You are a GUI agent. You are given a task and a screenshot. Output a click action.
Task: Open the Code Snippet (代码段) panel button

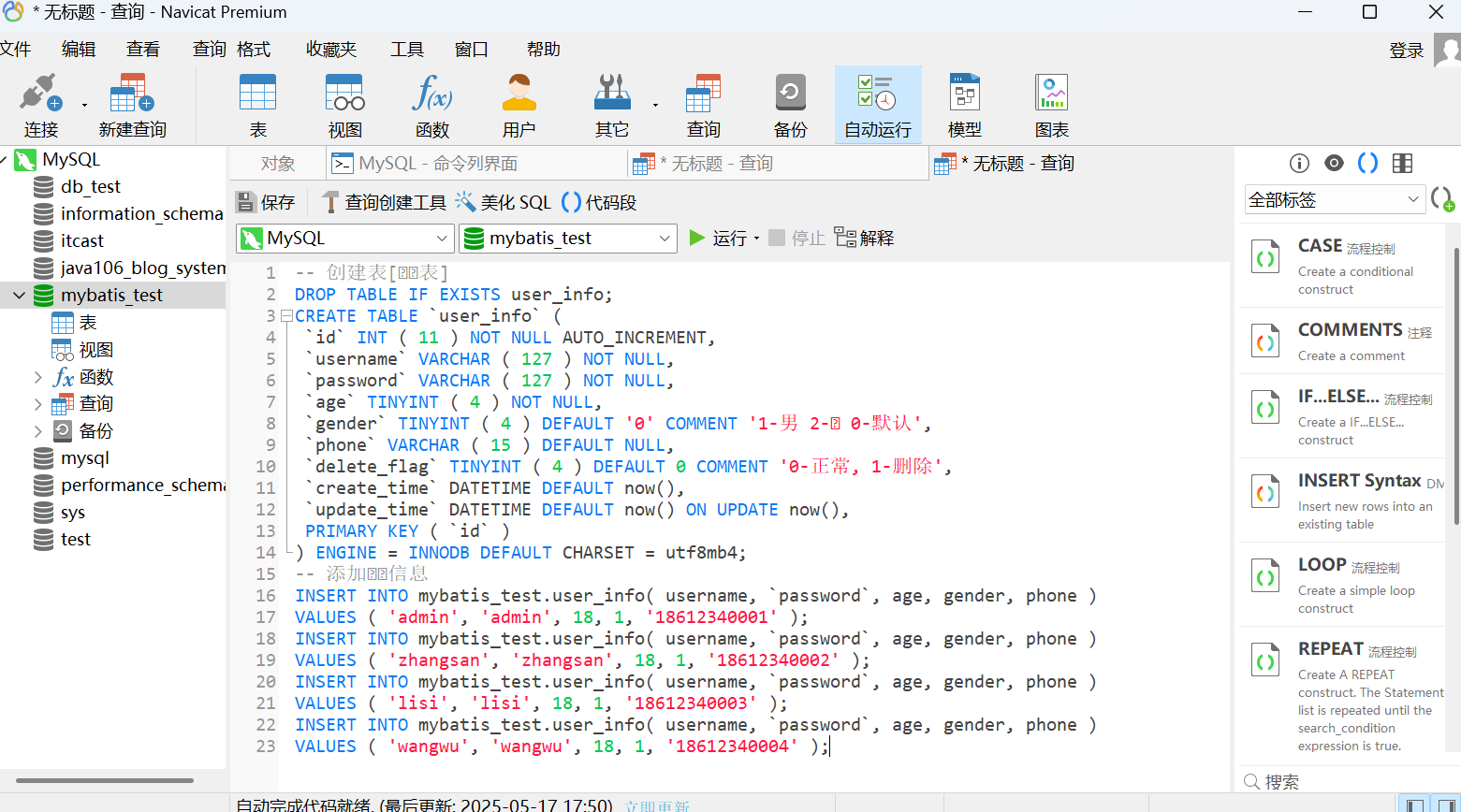coord(599,202)
